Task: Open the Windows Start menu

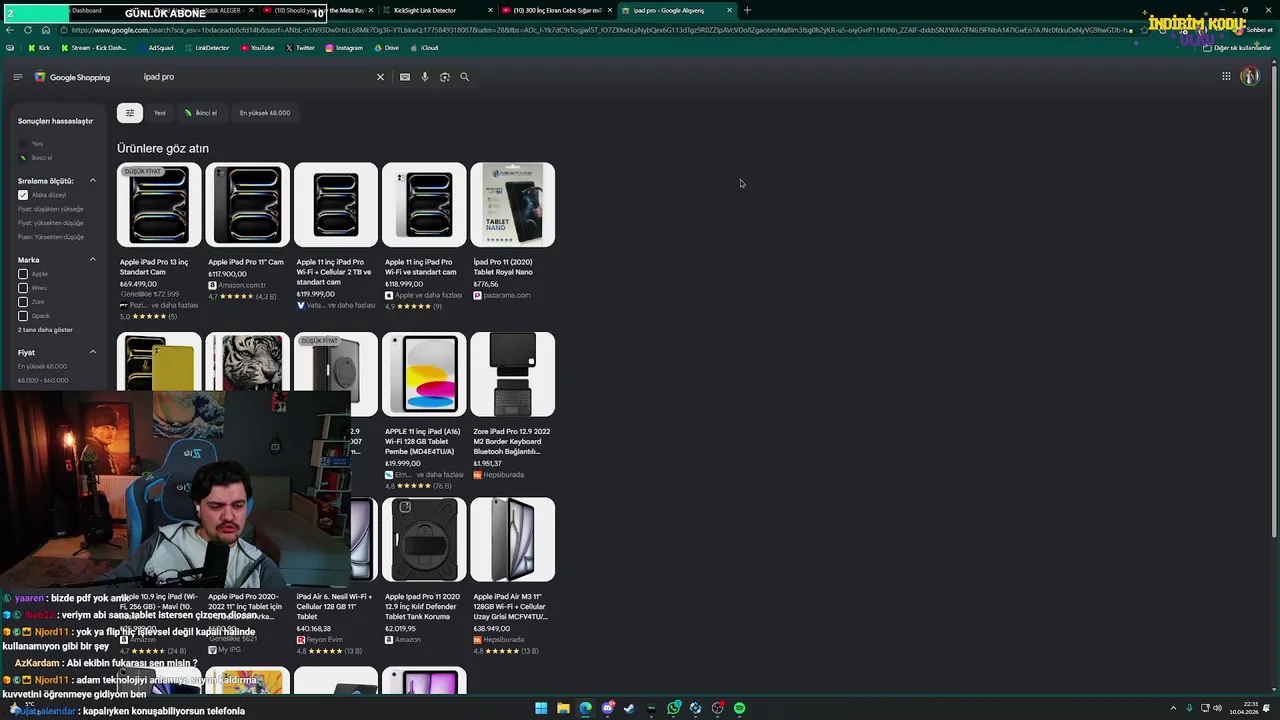Action: (x=541, y=708)
